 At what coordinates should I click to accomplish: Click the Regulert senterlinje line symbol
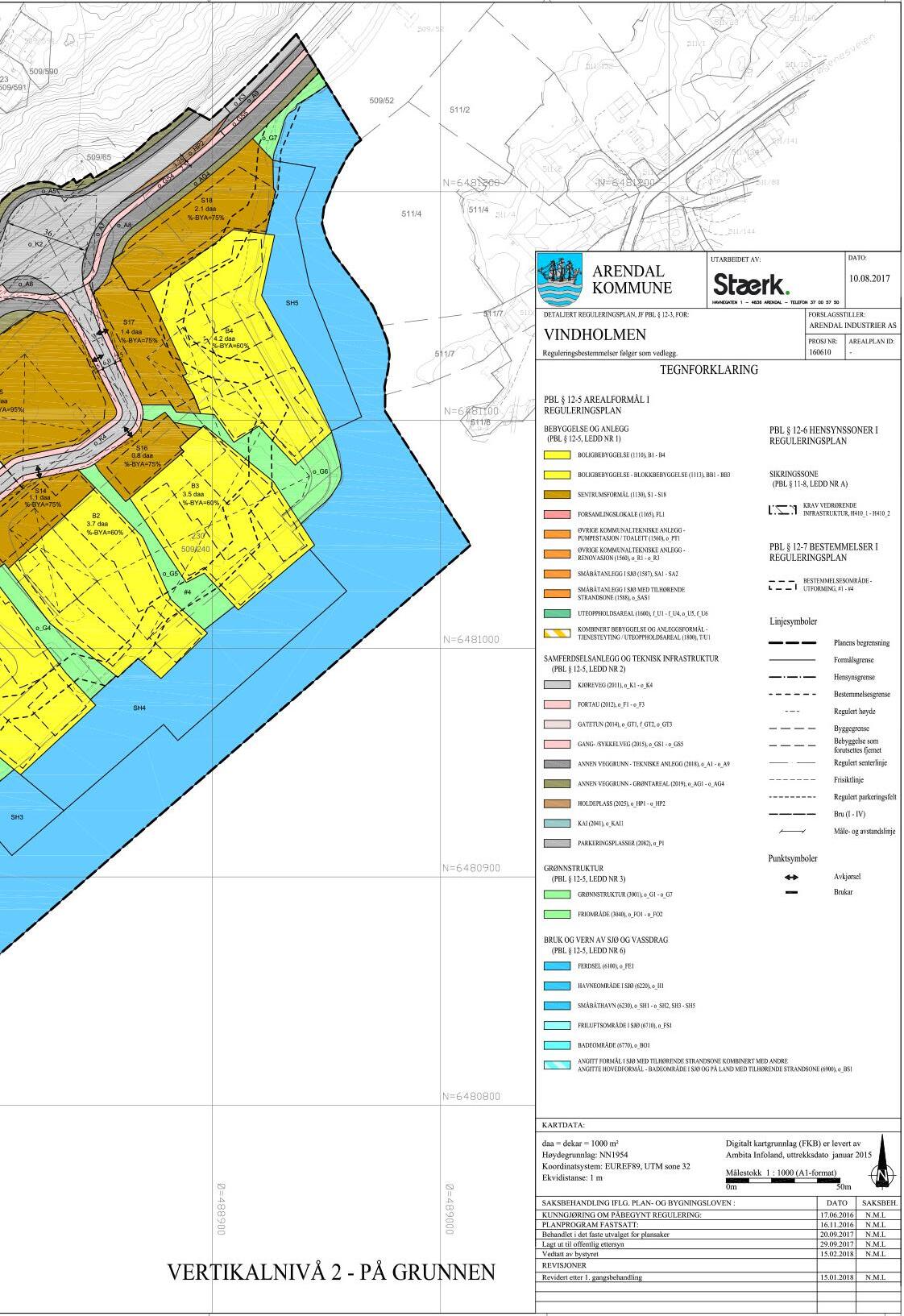793,762
